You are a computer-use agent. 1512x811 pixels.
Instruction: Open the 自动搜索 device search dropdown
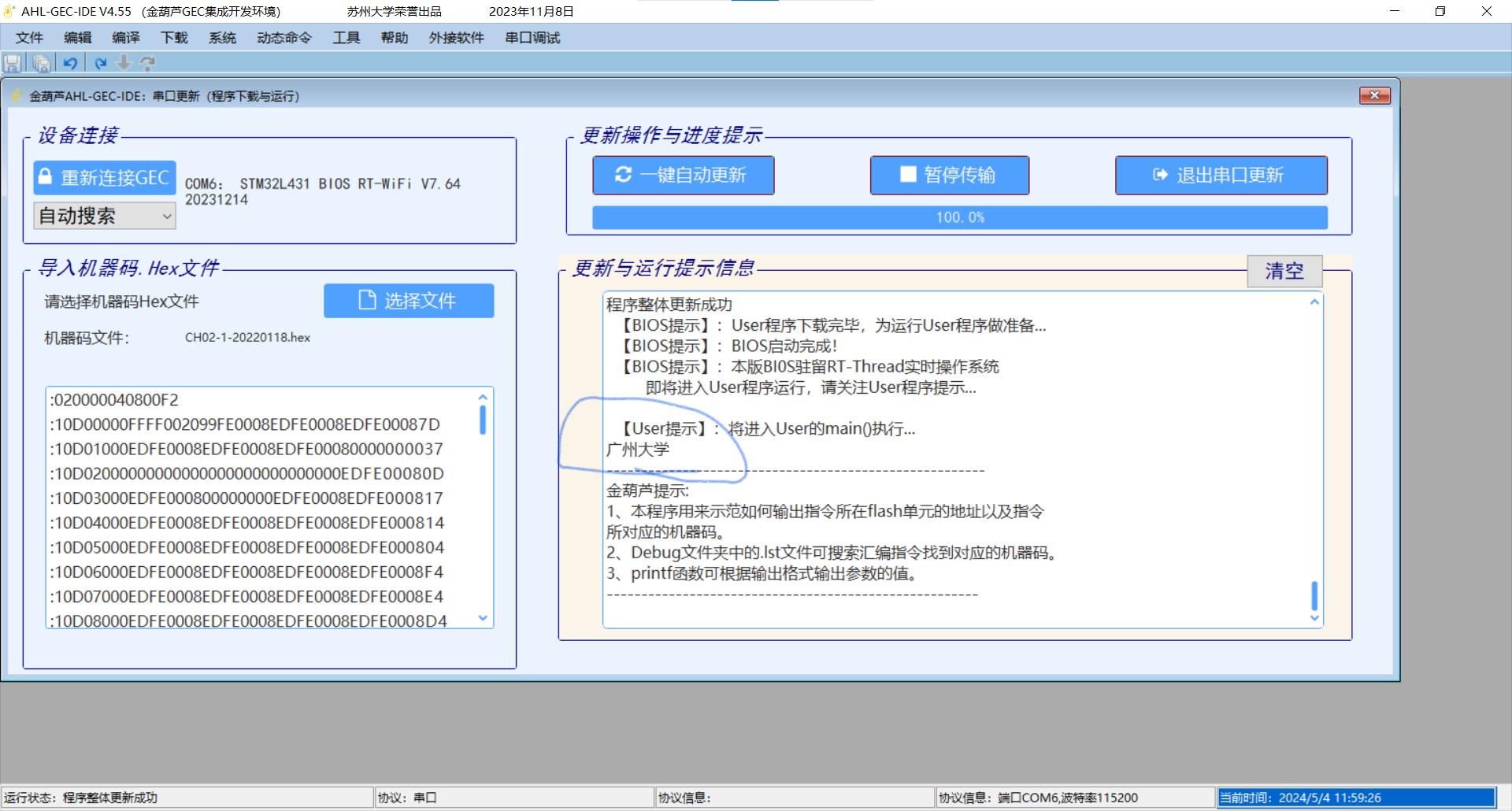coord(166,216)
